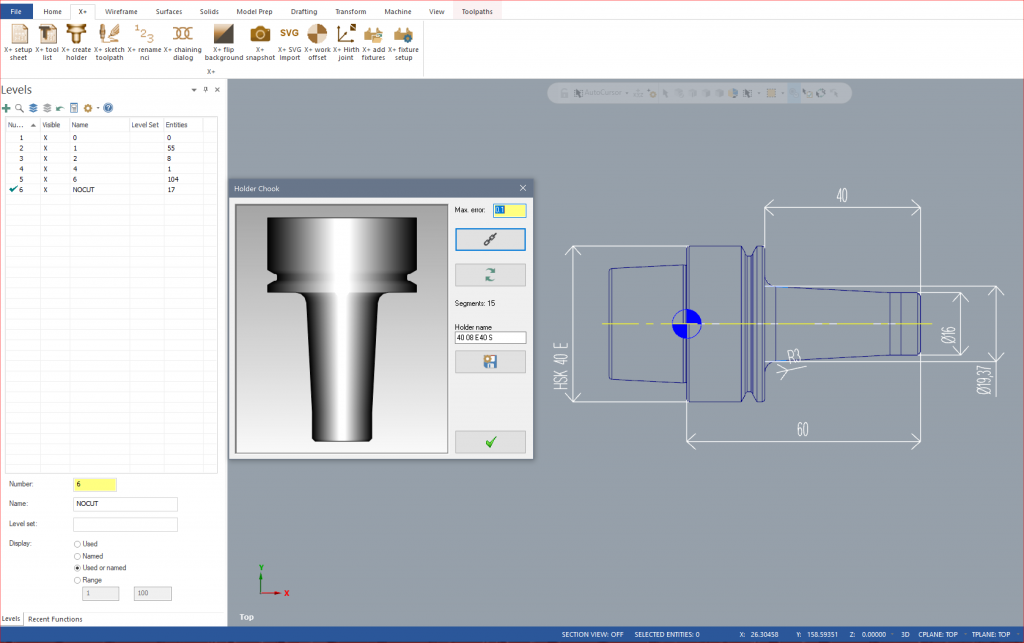Switch to the Toolpaths ribbon tab
The width and height of the screenshot is (1024, 643).
click(x=478, y=11)
